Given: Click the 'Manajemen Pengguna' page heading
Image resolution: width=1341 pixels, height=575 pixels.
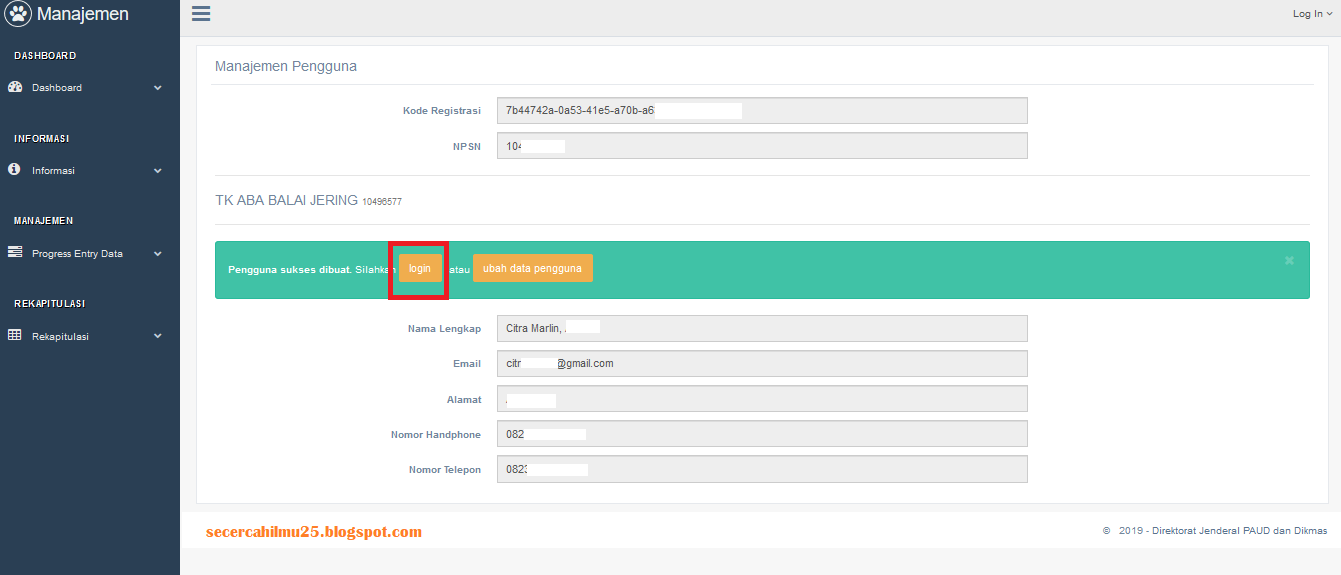Looking at the screenshot, I should 286,66.
